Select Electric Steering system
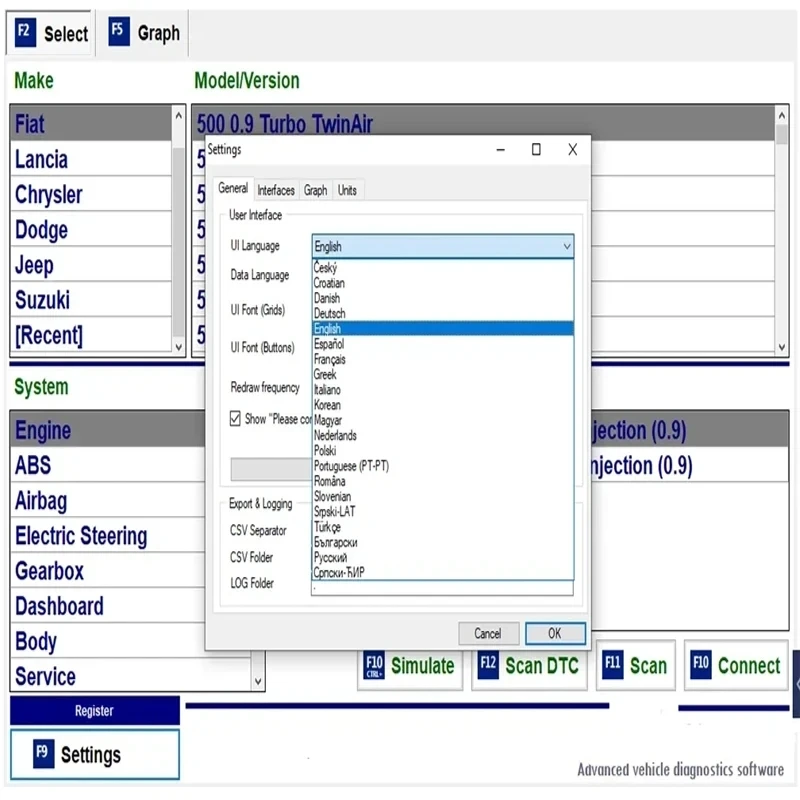 point(108,536)
